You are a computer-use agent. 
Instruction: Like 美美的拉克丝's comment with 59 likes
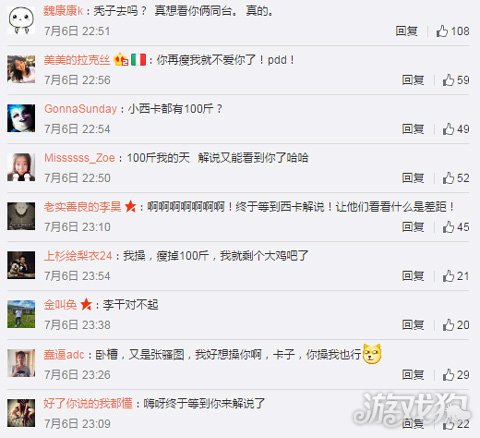[456, 80]
